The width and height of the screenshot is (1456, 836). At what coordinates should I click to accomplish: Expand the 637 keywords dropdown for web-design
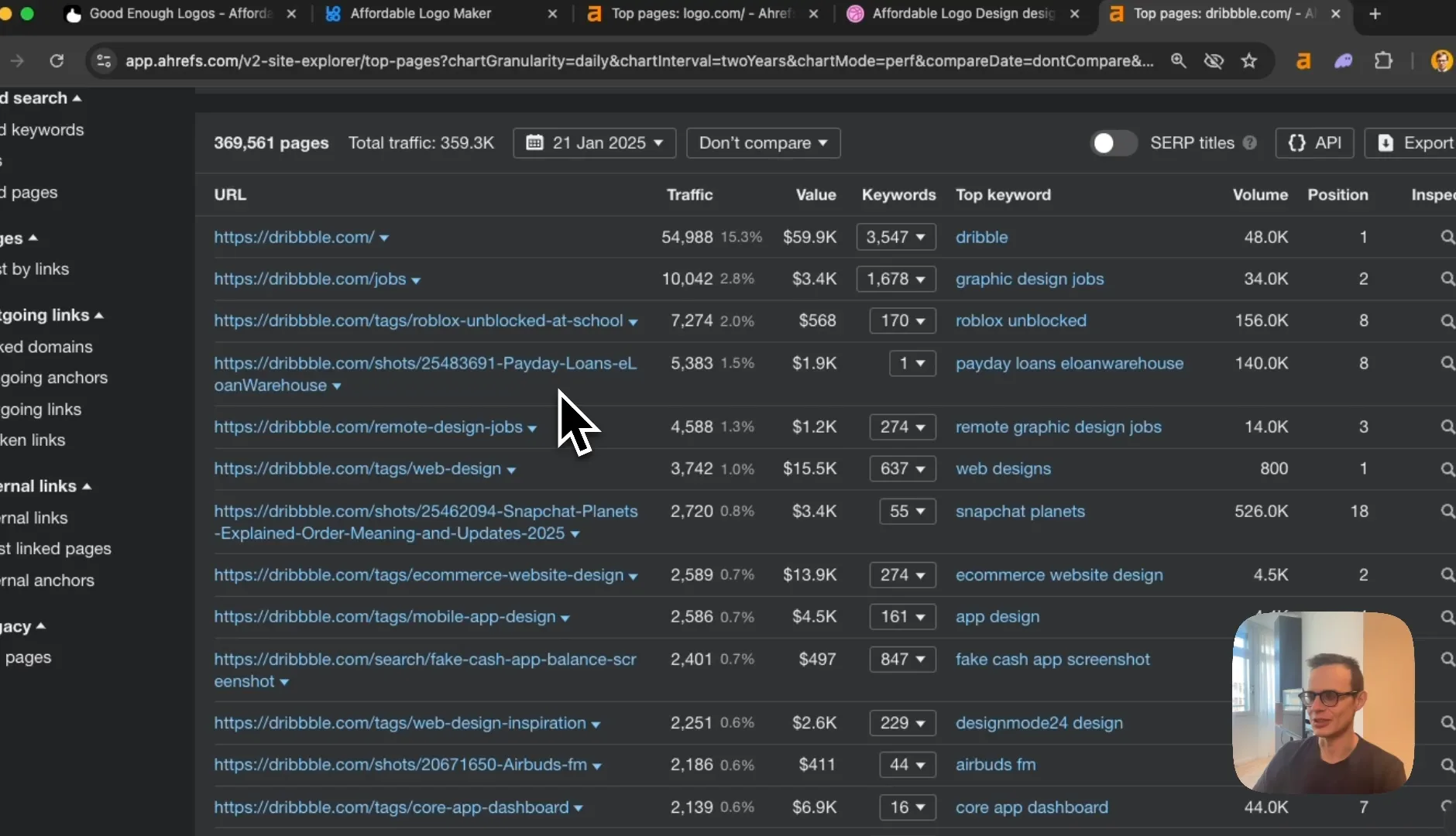point(902,468)
